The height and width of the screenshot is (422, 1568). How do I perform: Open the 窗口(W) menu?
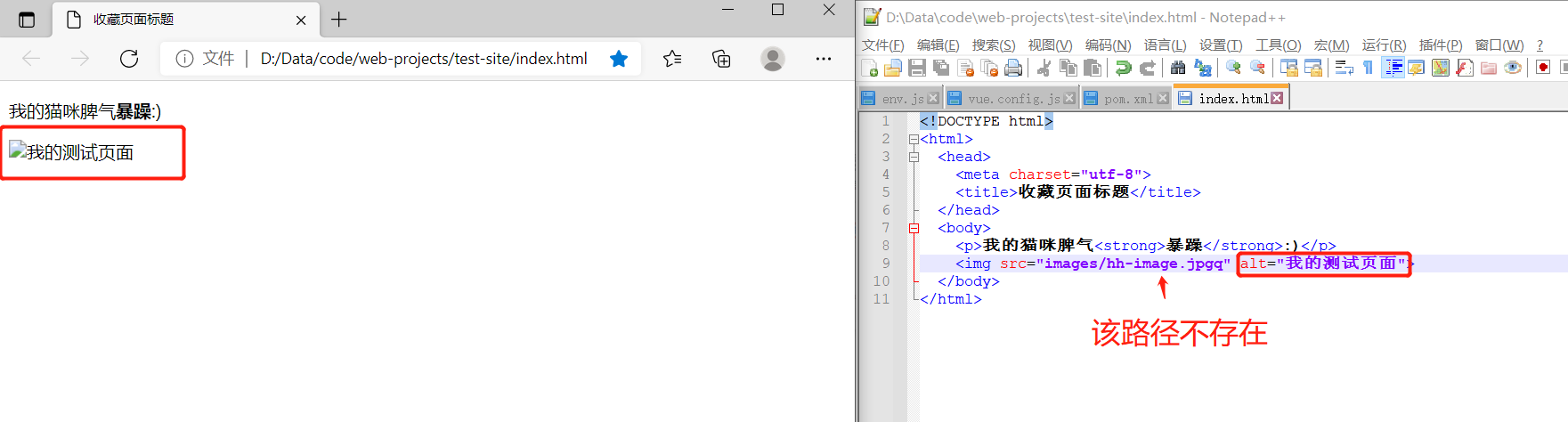(1499, 45)
